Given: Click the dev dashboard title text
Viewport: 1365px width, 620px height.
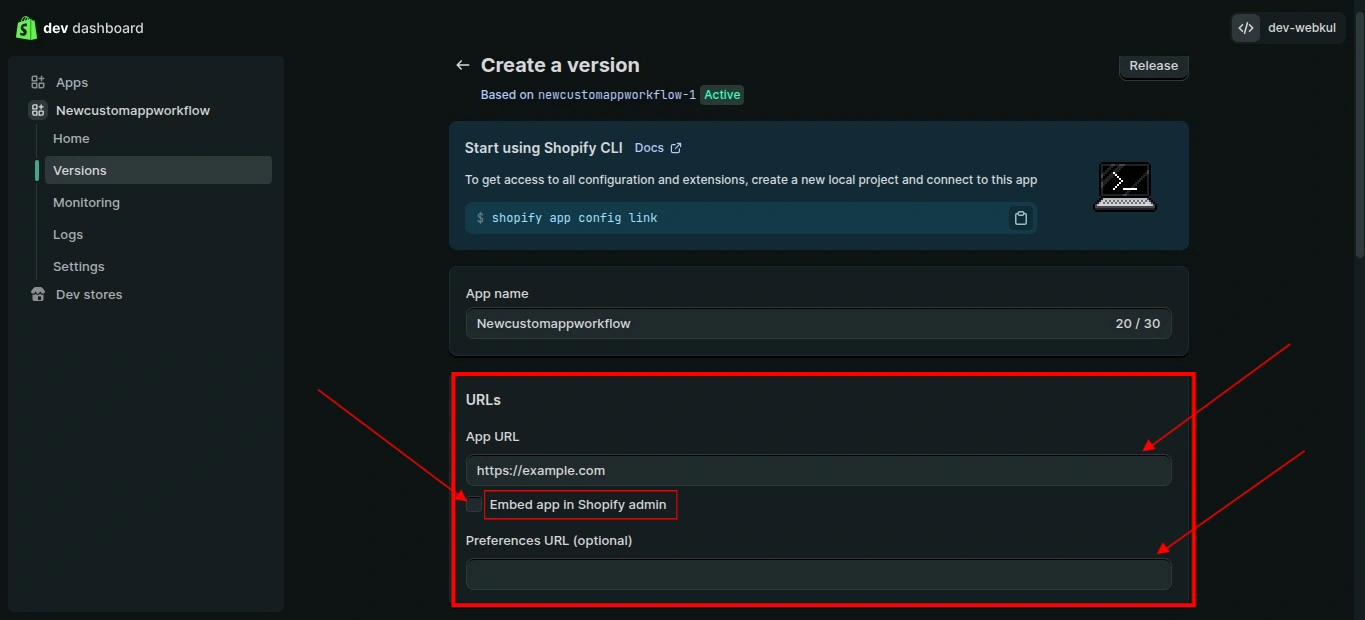Looking at the screenshot, I should click(93, 28).
